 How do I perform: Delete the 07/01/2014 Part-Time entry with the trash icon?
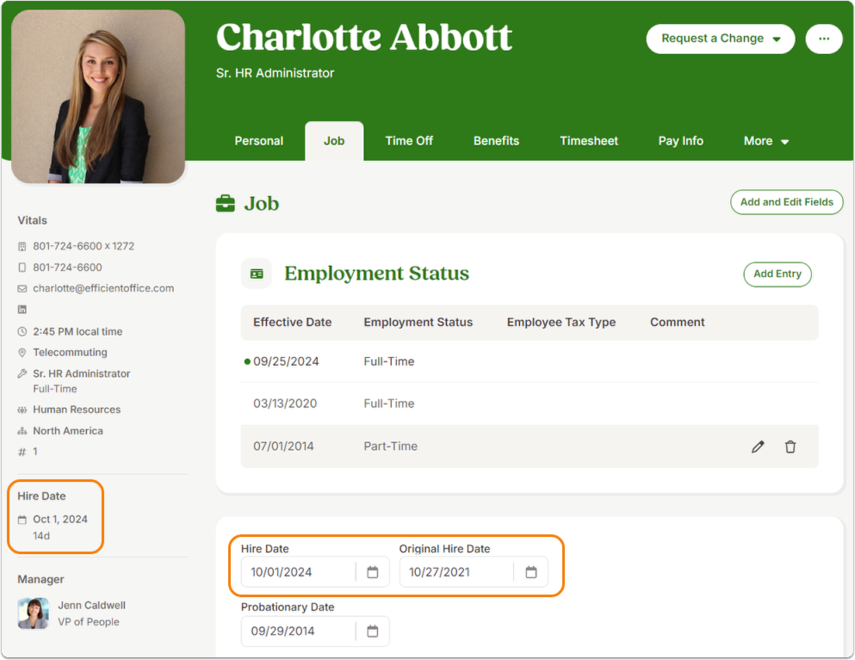790,447
